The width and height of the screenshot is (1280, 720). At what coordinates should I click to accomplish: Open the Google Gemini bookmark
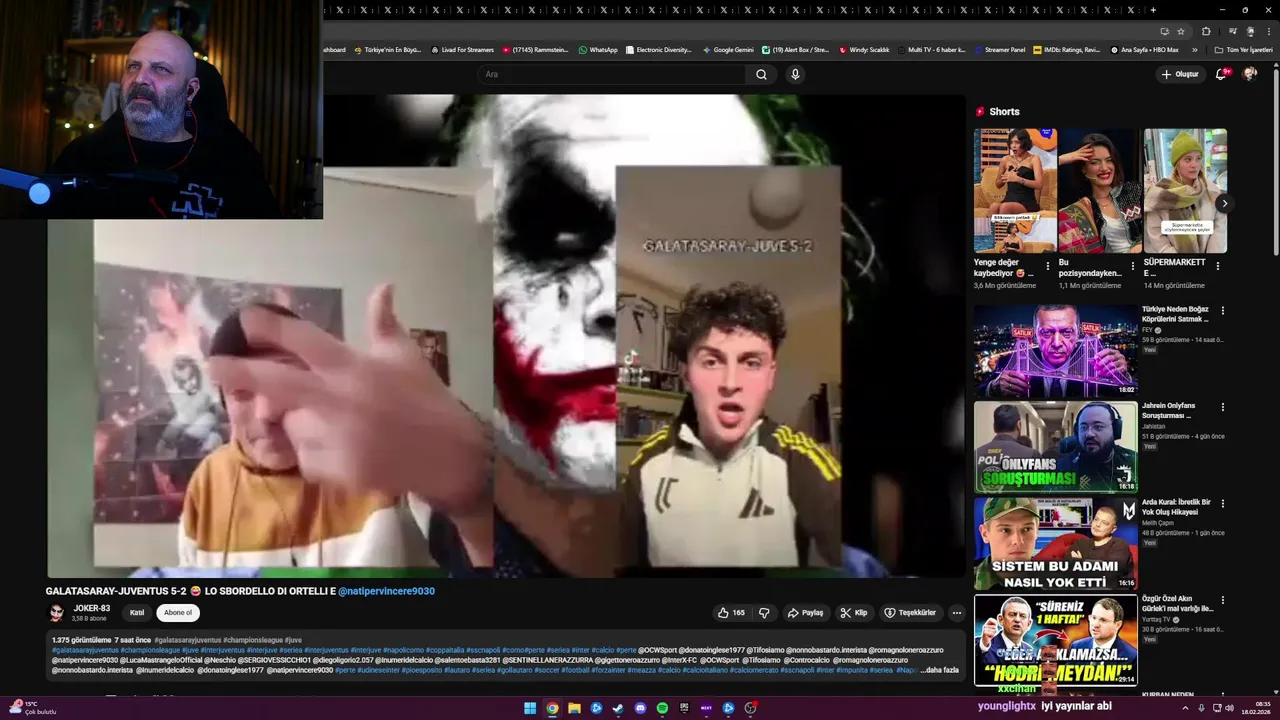point(727,49)
